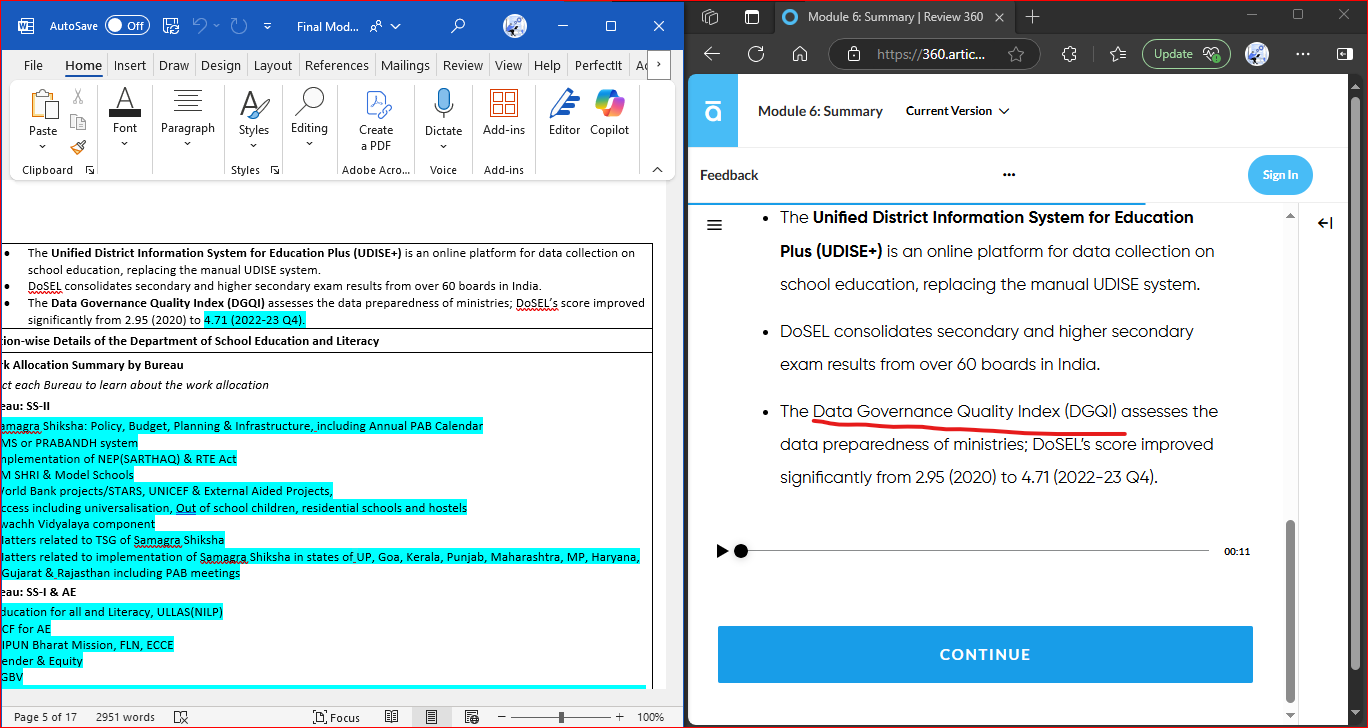This screenshot has height=728, width=1368.
Task: Switch to the Design ribbon tab
Action: click(x=221, y=65)
